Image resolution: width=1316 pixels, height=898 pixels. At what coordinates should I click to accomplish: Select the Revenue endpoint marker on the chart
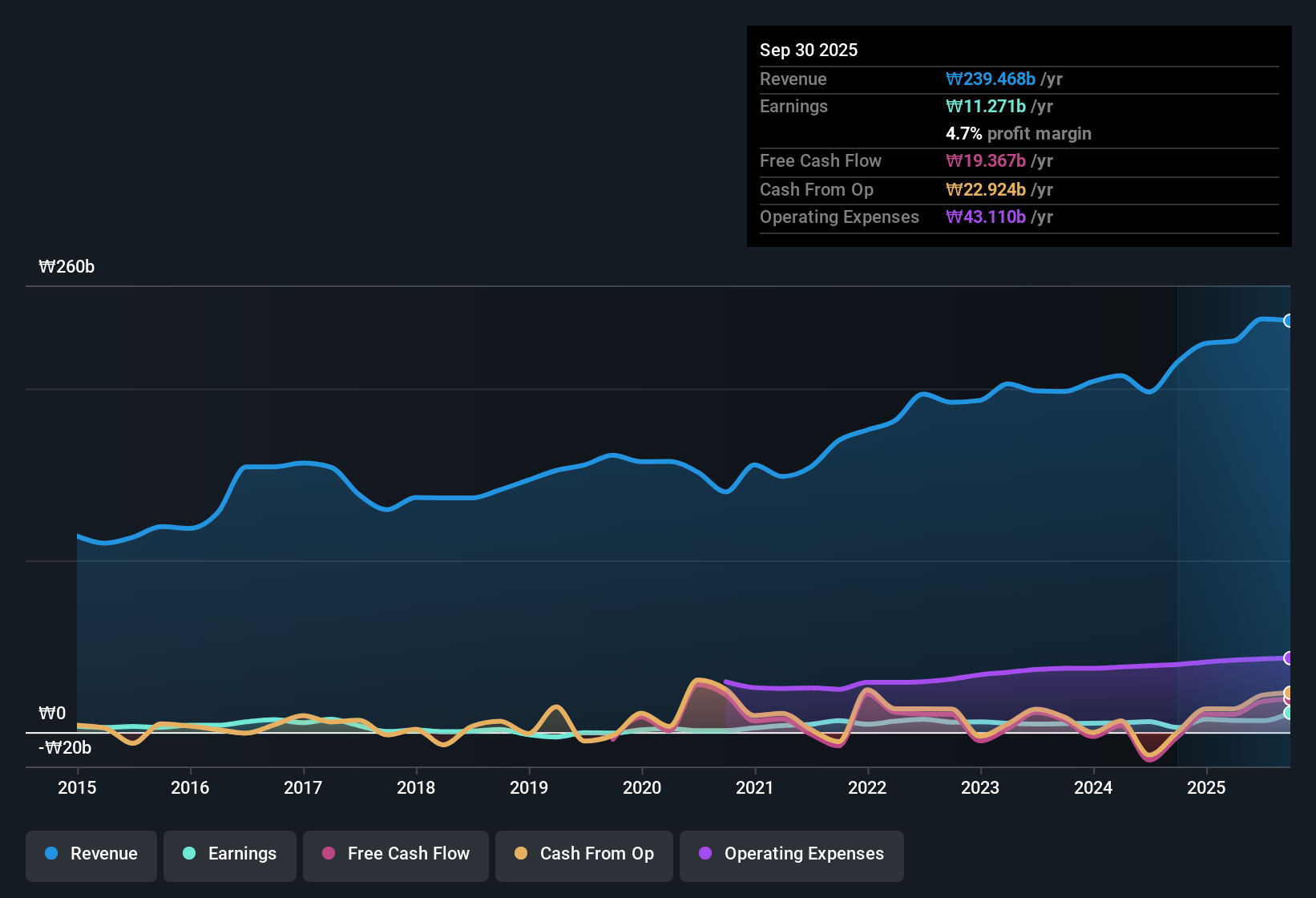point(1289,320)
